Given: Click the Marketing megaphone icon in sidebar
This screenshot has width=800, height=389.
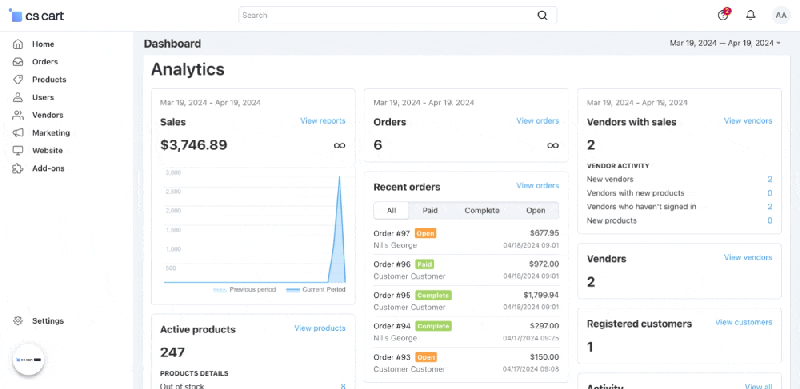Looking at the screenshot, I should tap(18, 133).
